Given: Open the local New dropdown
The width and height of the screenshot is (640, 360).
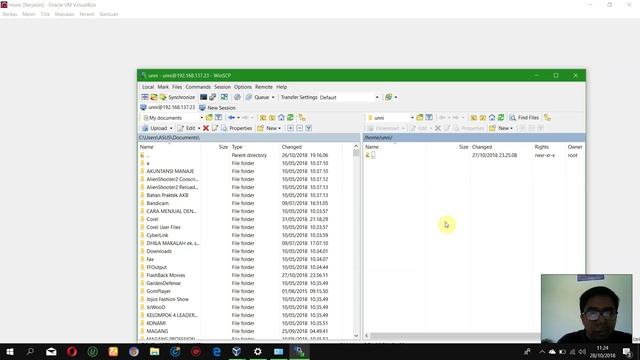Looking at the screenshot, I should (x=269, y=128).
